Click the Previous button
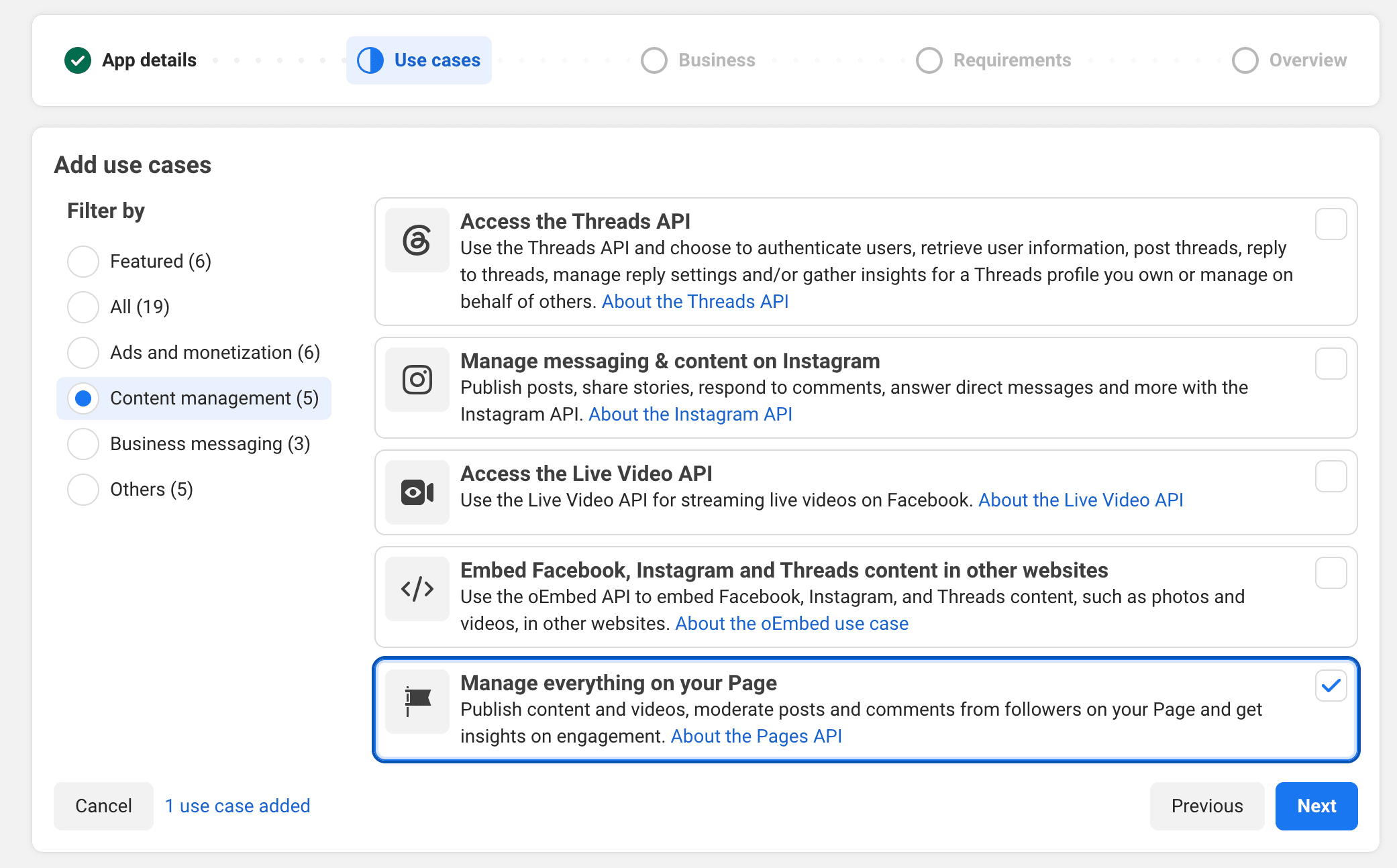Viewport: 1397px width, 868px height. tap(1207, 806)
